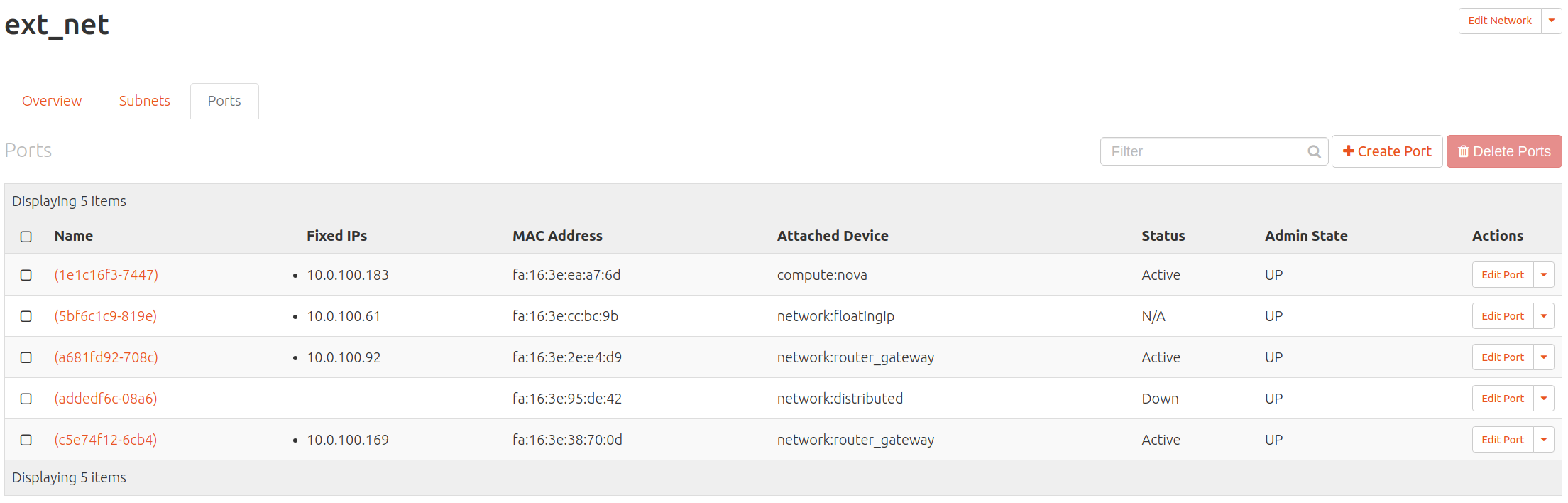Open actions caret for port c5e74f12-6cb4
The image size is (1568, 503).
coord(1544,440)
